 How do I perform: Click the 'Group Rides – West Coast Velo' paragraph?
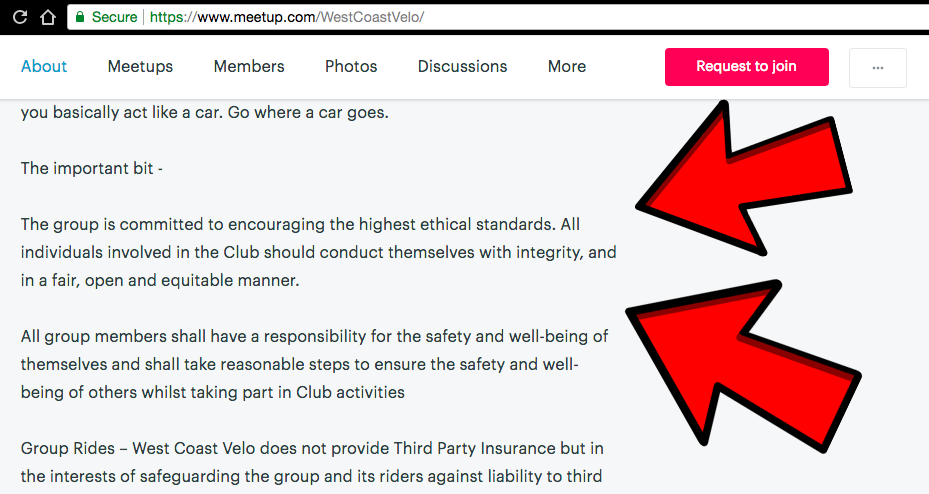point(312,462)
